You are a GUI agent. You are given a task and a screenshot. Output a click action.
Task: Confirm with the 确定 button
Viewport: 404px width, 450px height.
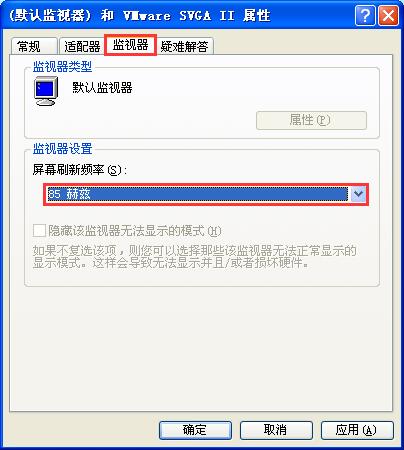[195, 430]
